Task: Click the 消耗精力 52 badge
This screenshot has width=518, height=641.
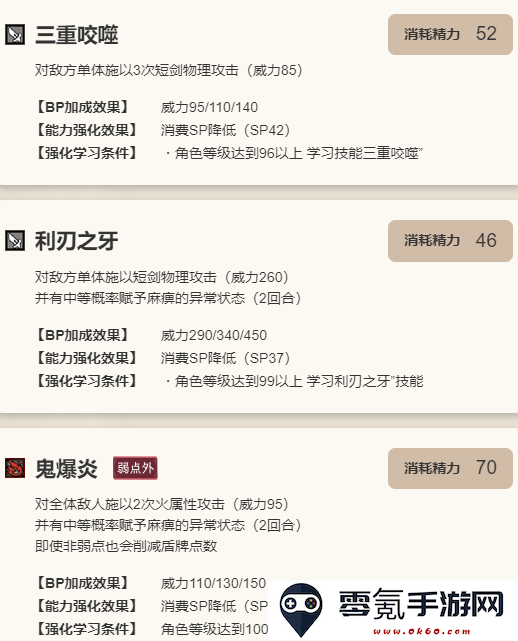Action: click(x=450, y=34)
